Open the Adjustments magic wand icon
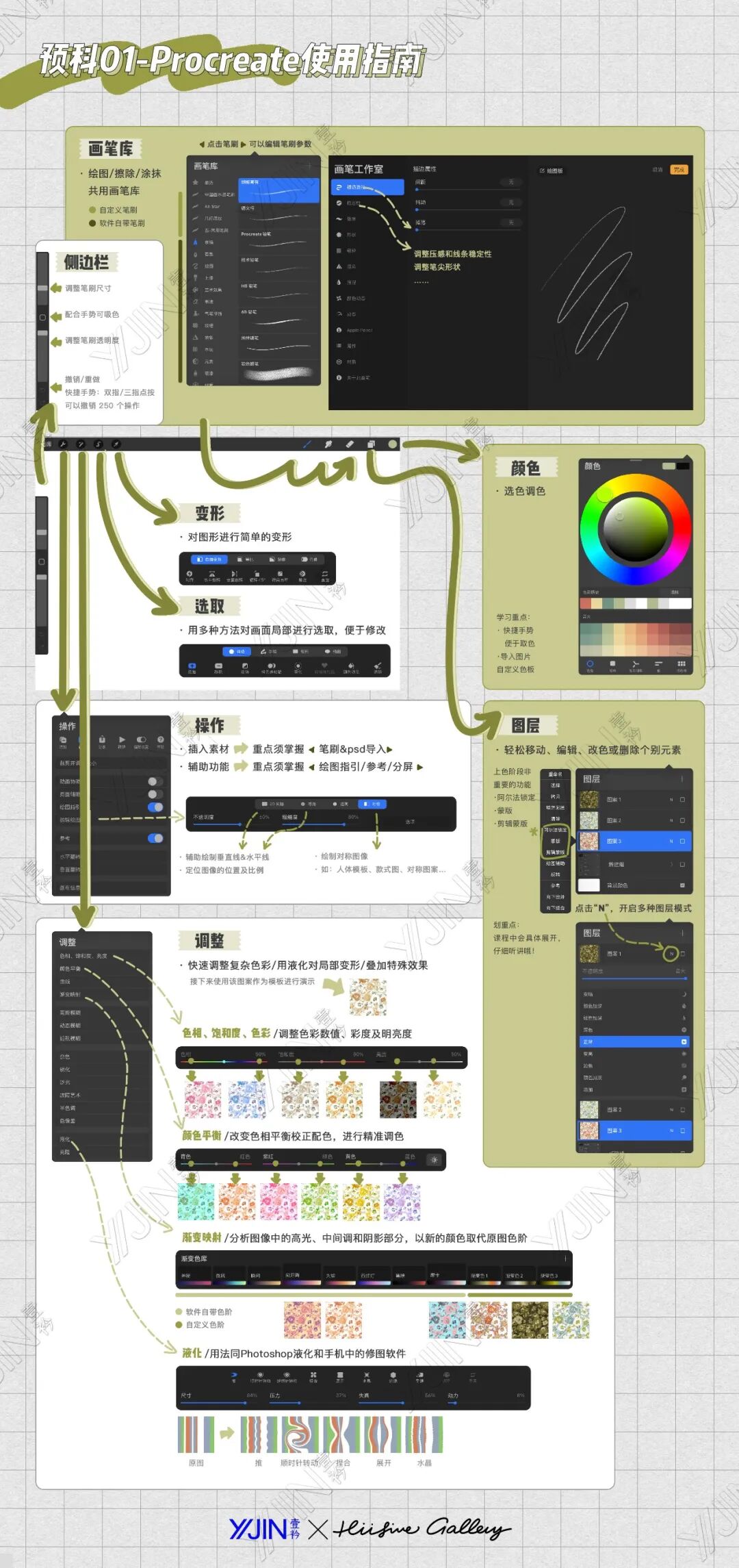Screen dimensions: 739x1568 (80, 444)
